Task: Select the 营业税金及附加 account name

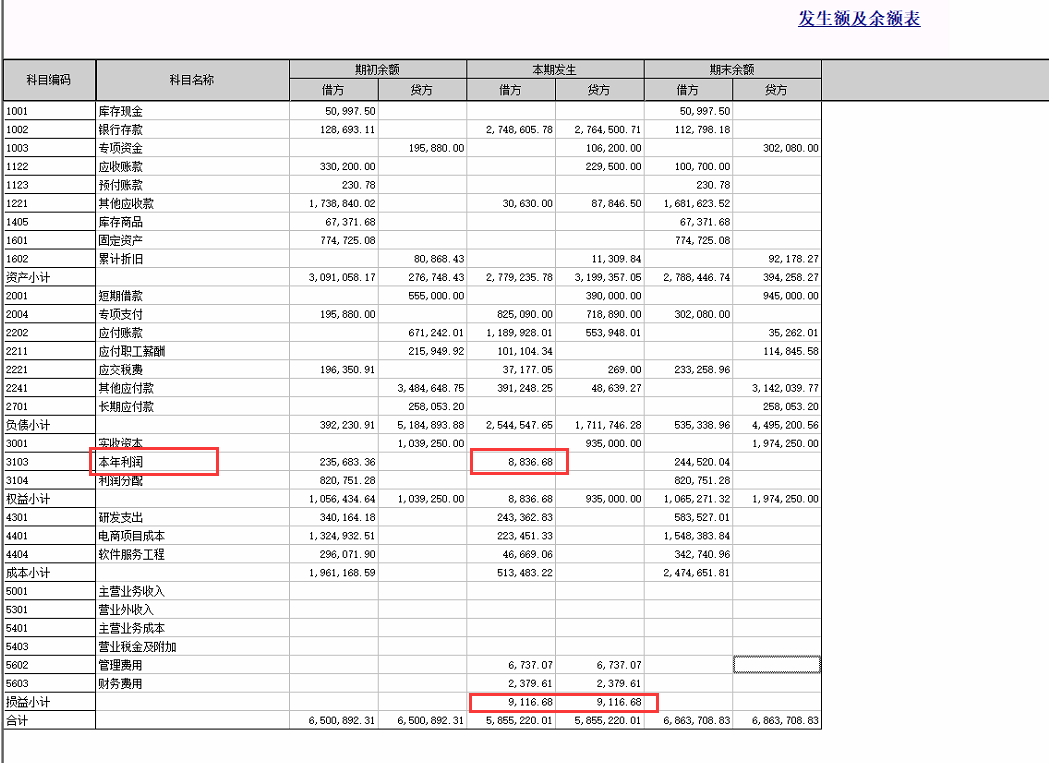Action: (137, 647)
